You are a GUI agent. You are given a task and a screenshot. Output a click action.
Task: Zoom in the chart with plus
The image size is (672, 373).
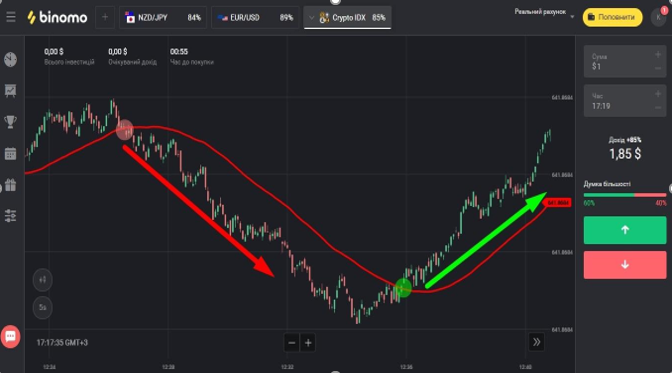coord(308,343)
